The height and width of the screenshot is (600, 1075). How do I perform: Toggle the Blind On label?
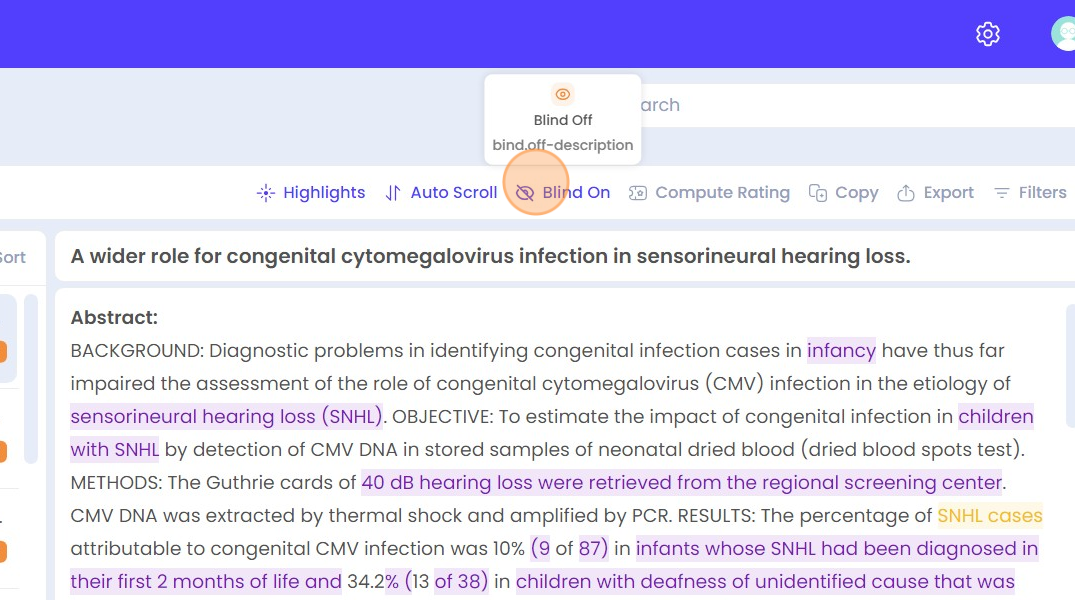pos(576,193)
